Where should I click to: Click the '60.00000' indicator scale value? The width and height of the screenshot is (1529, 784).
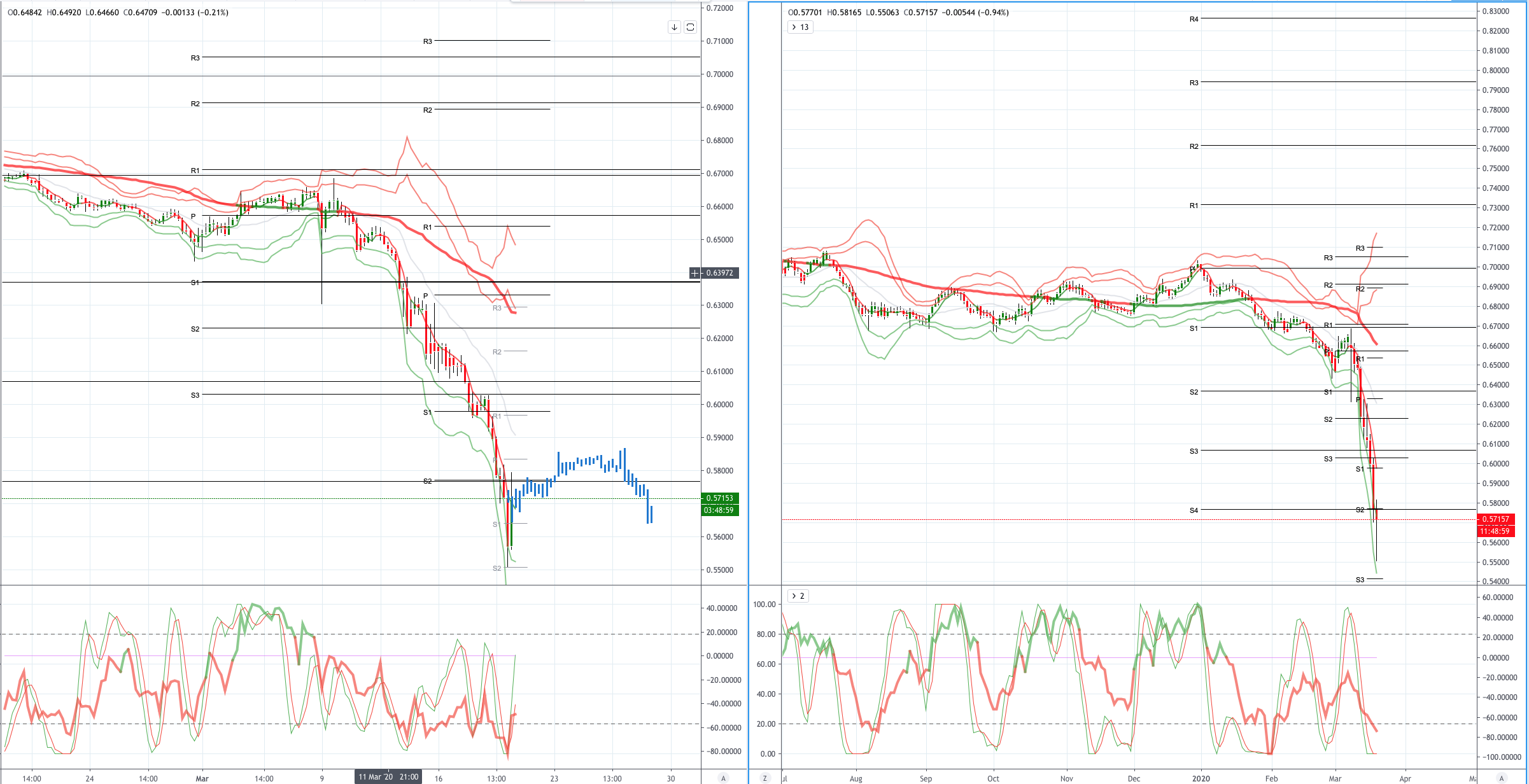(x=1498, y=598)
